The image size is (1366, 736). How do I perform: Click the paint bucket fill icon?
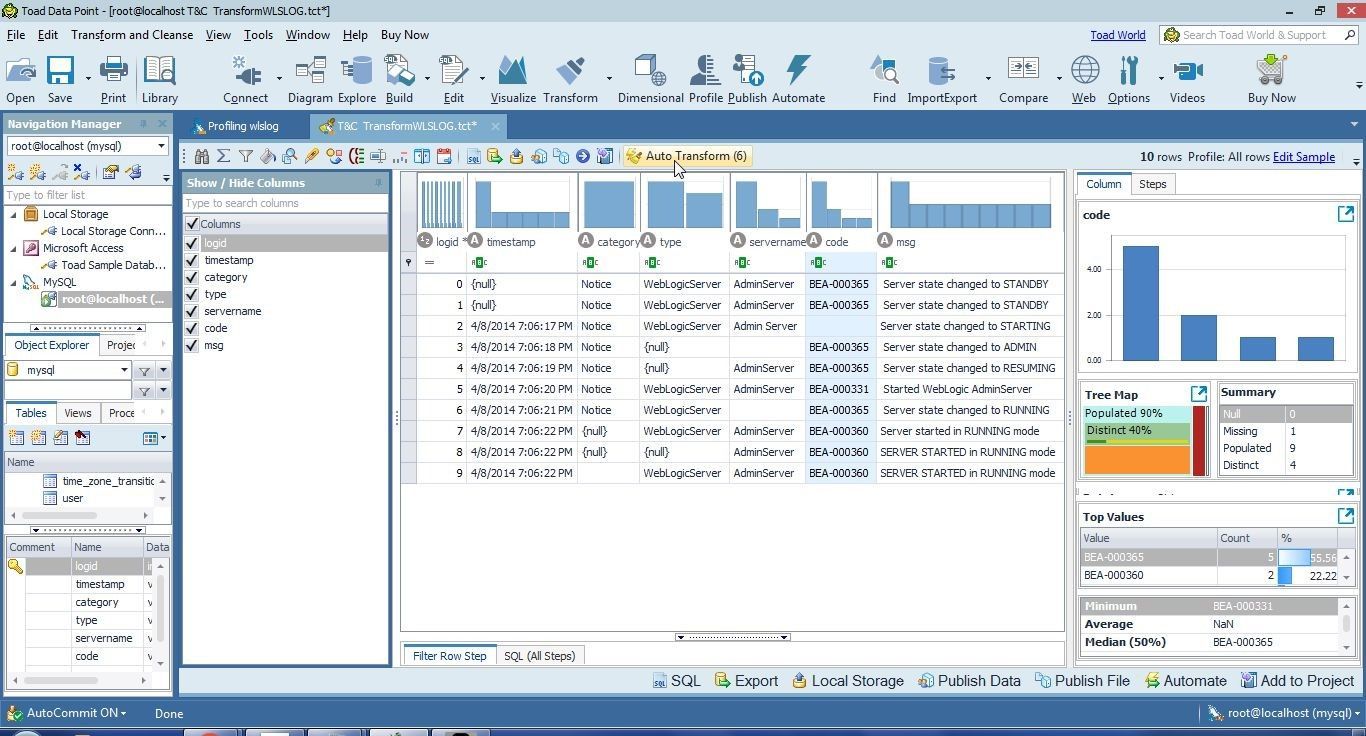click(x=268, y=156)
